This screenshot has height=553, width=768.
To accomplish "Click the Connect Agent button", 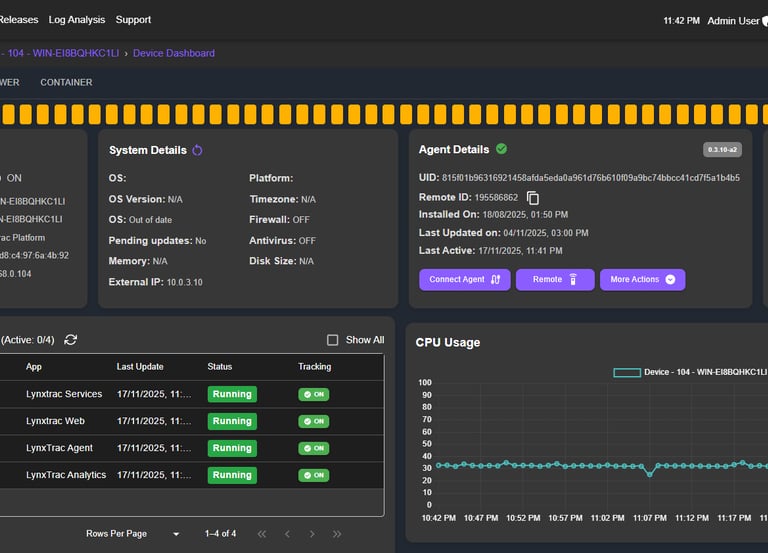I will point(465,280).
